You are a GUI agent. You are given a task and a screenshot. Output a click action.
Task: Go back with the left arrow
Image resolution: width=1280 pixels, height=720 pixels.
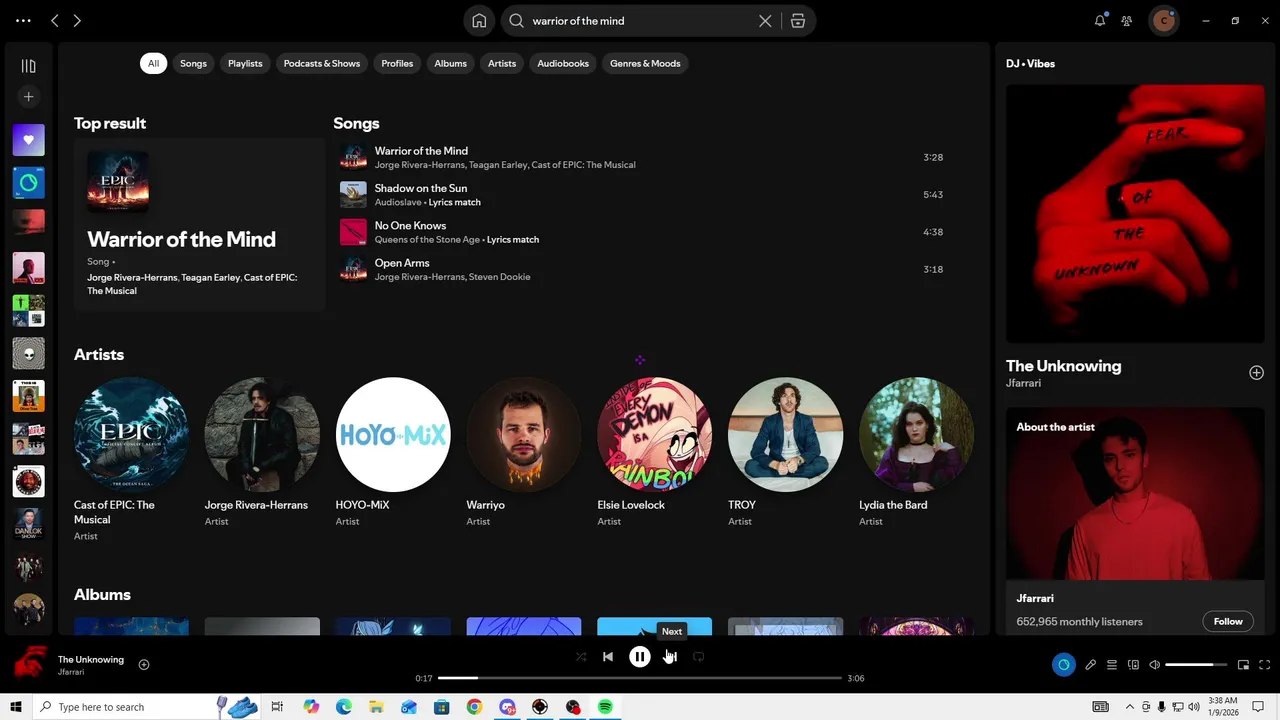tap(55, 20)
